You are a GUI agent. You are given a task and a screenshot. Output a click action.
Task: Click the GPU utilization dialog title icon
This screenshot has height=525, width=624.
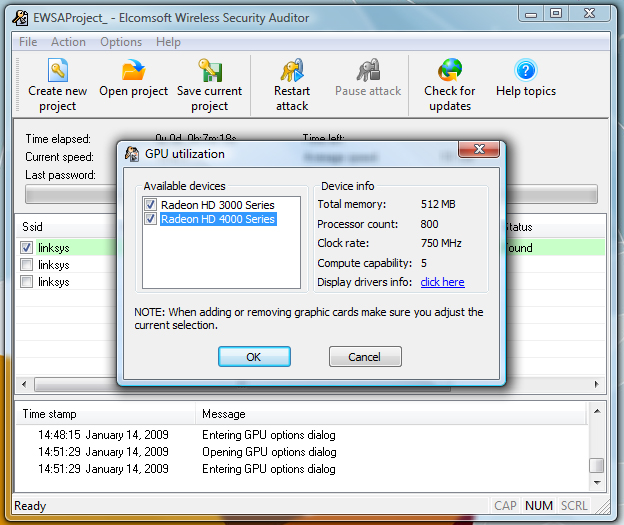coord(132,154)
